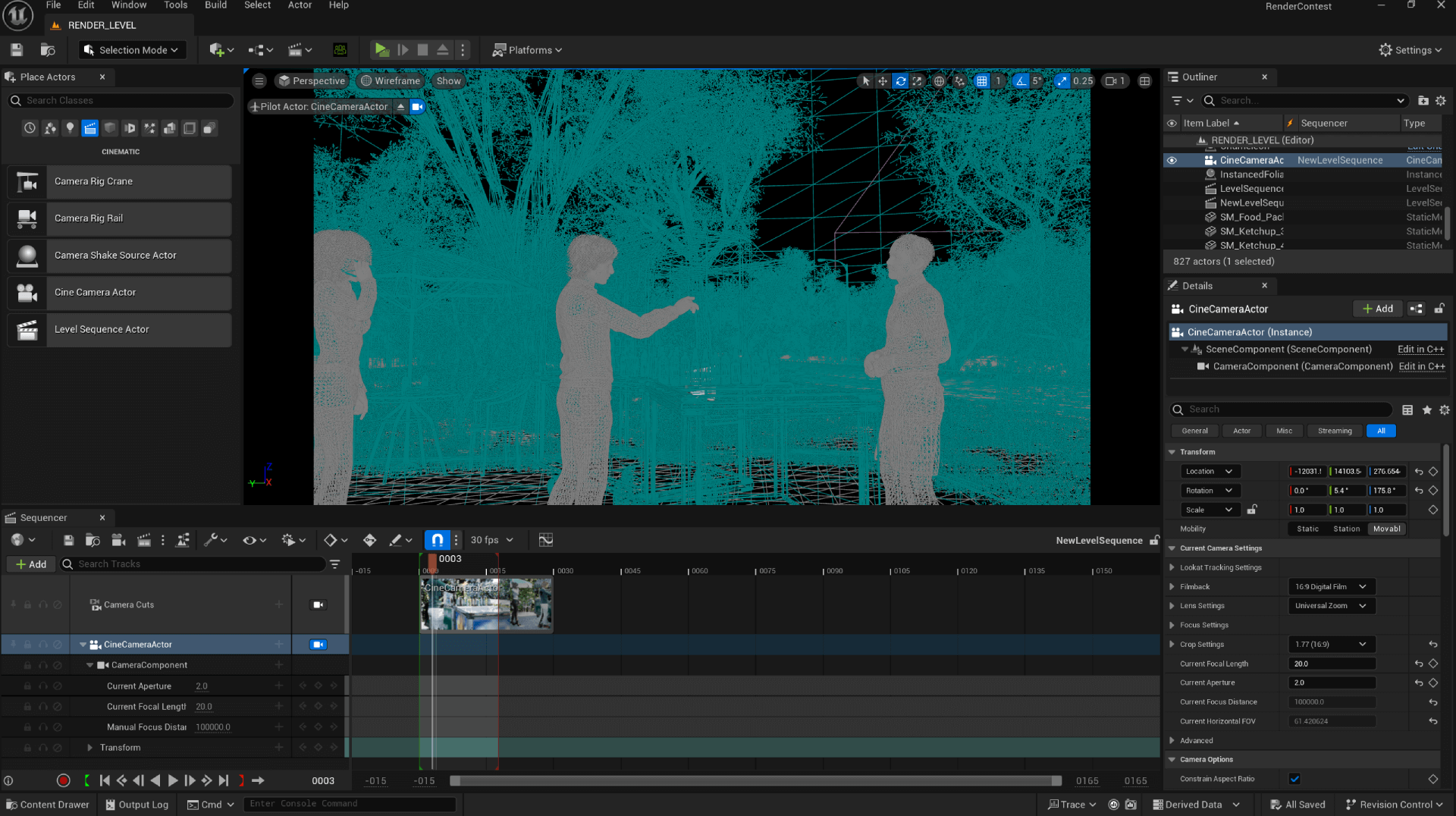Image resolution: width=1456 pixels, height=816 pixels.
Task: Jump to the start of the sequence
Action: pos(105,780)
